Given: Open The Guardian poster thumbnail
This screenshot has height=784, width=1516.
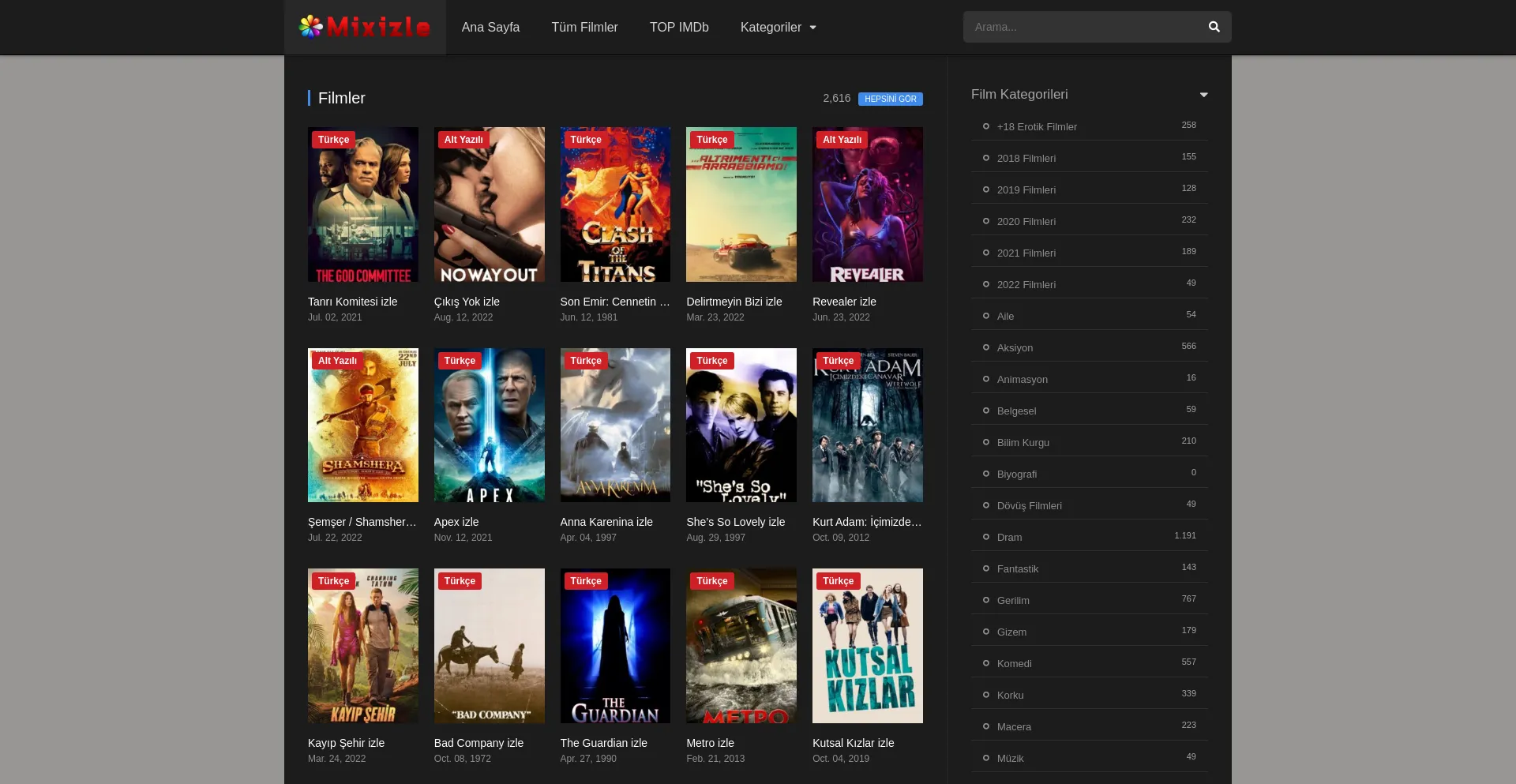Looking at the screenshot, I should pos(615,646).
